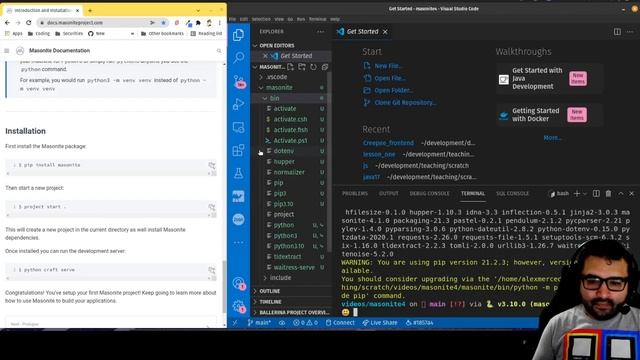Open the Manage gear in VS Code activity bar
This screenshot has height=360, width=640.
(x=239, y=306)
